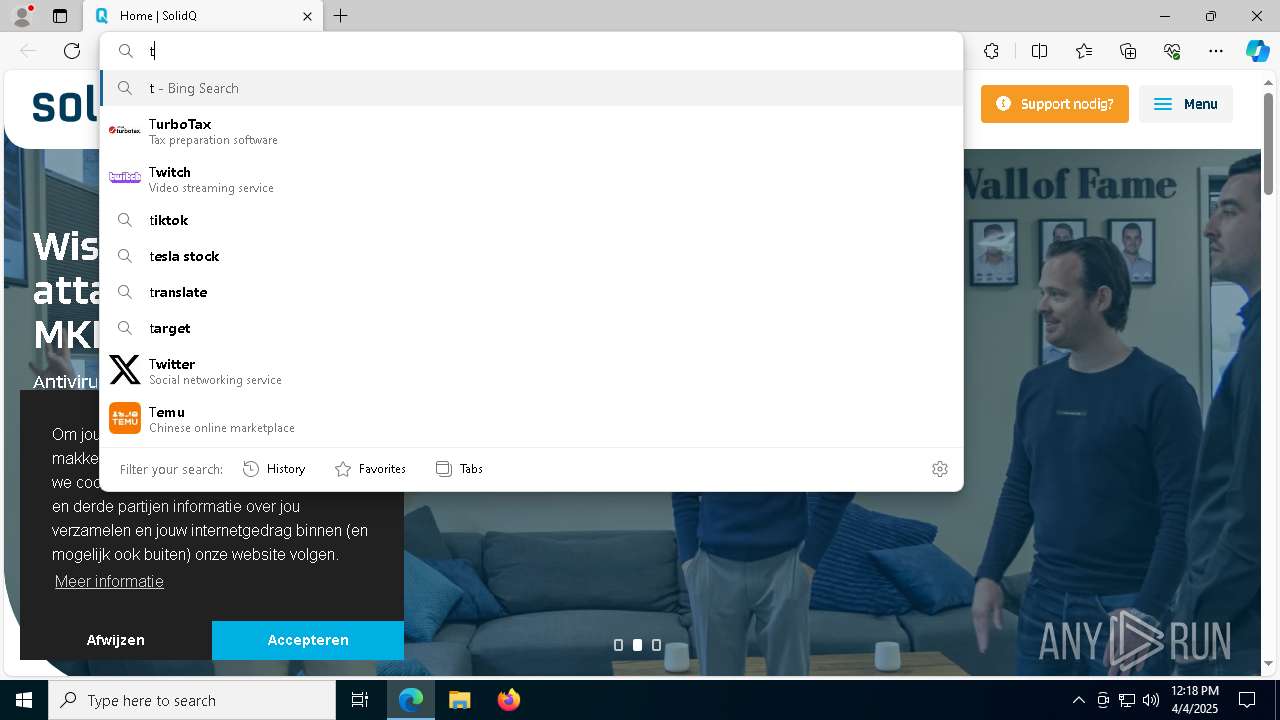This screenshot has width=1280, height=720.
Task: Close the Home | SolidQ tab
Action: pos(308,16)
